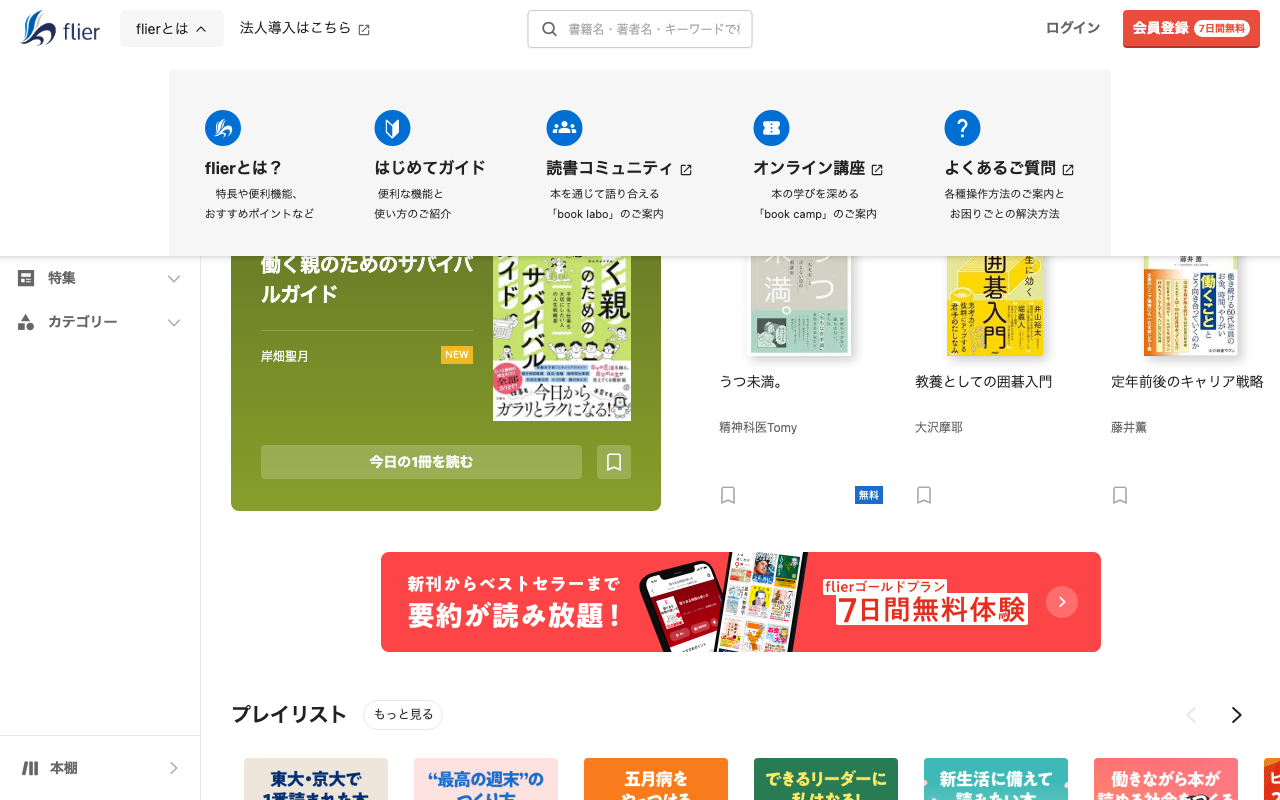The width and height of the screenshot is (1280, 800).
Task: Click the 会員登録 7日間無料 button
Action: coord(1191,29)
